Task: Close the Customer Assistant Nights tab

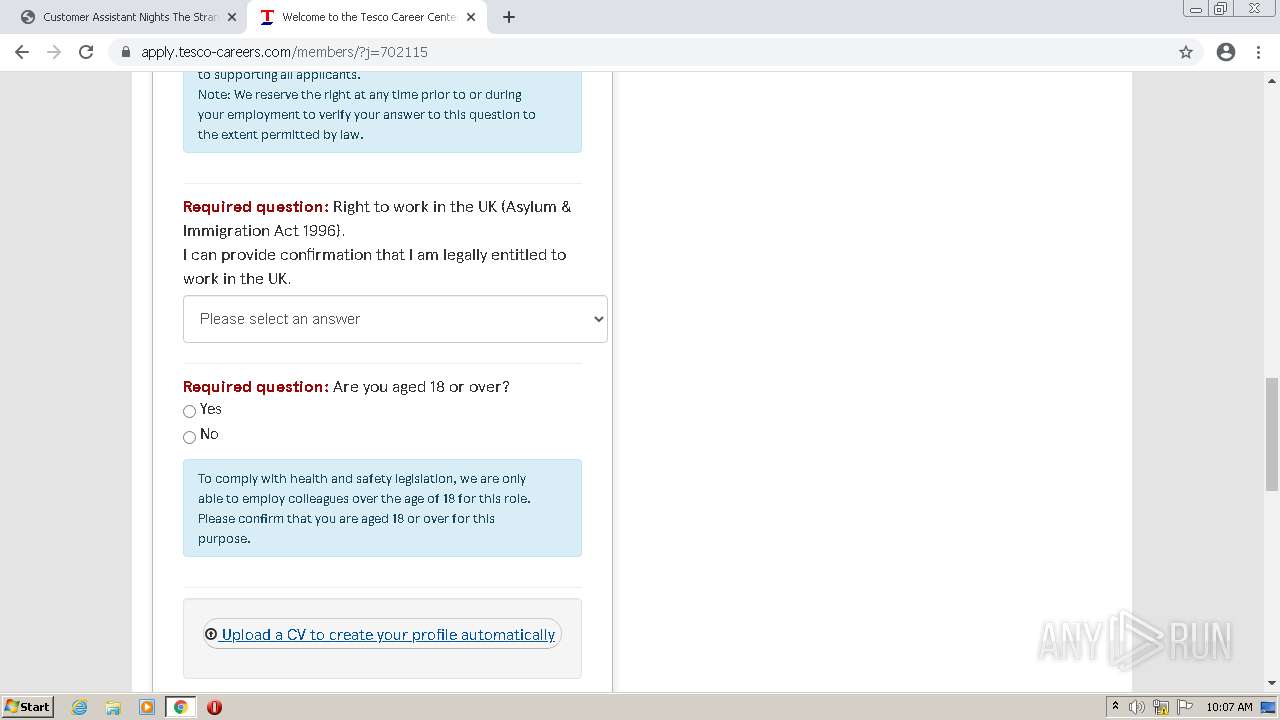Action: (x=232, y=17)
